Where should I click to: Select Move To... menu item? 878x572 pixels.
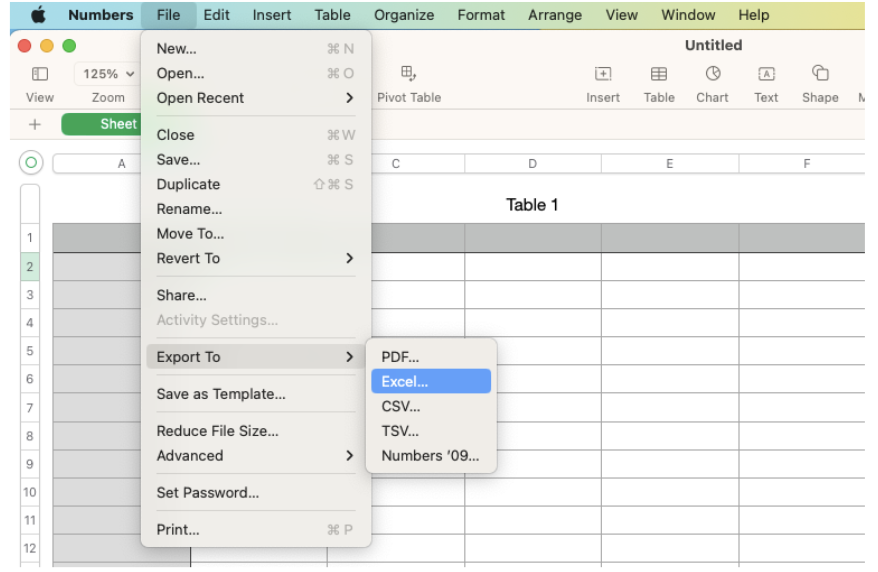coord(256,233)
